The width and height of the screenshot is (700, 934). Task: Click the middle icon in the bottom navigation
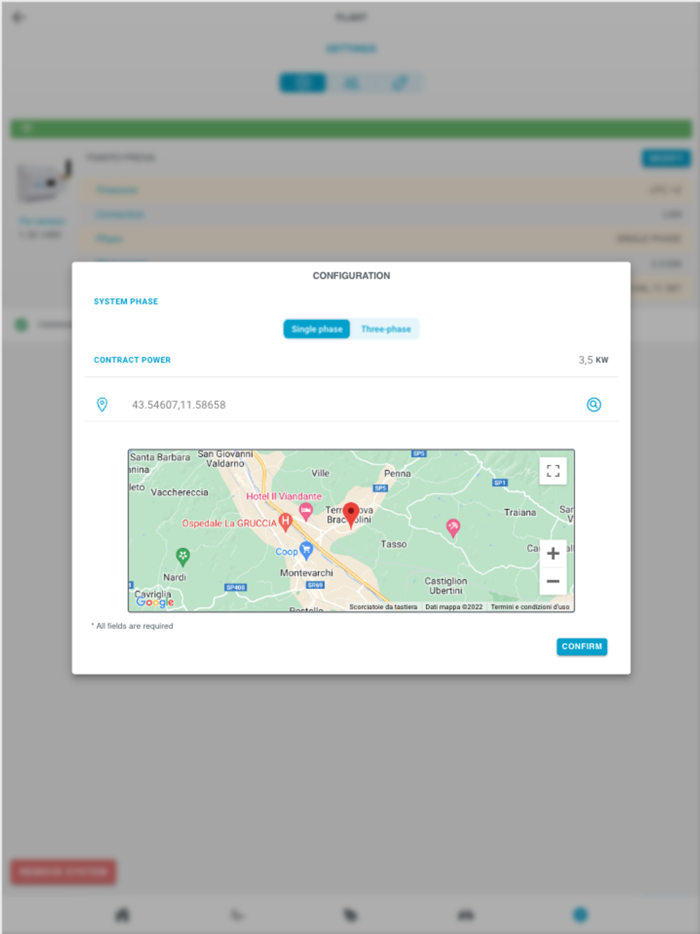point(351,914)
